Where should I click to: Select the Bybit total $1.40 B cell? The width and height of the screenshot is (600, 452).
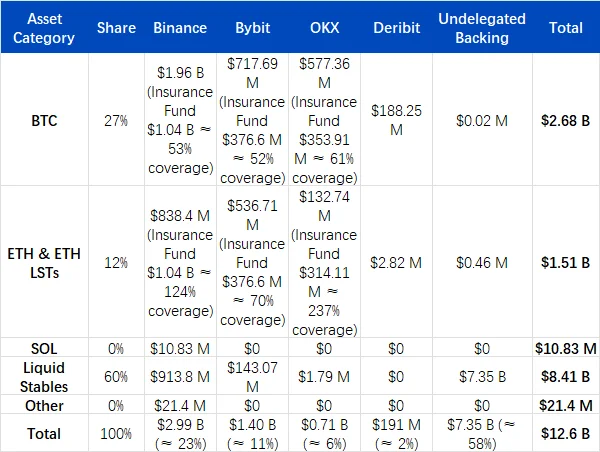tap(252, 433)
